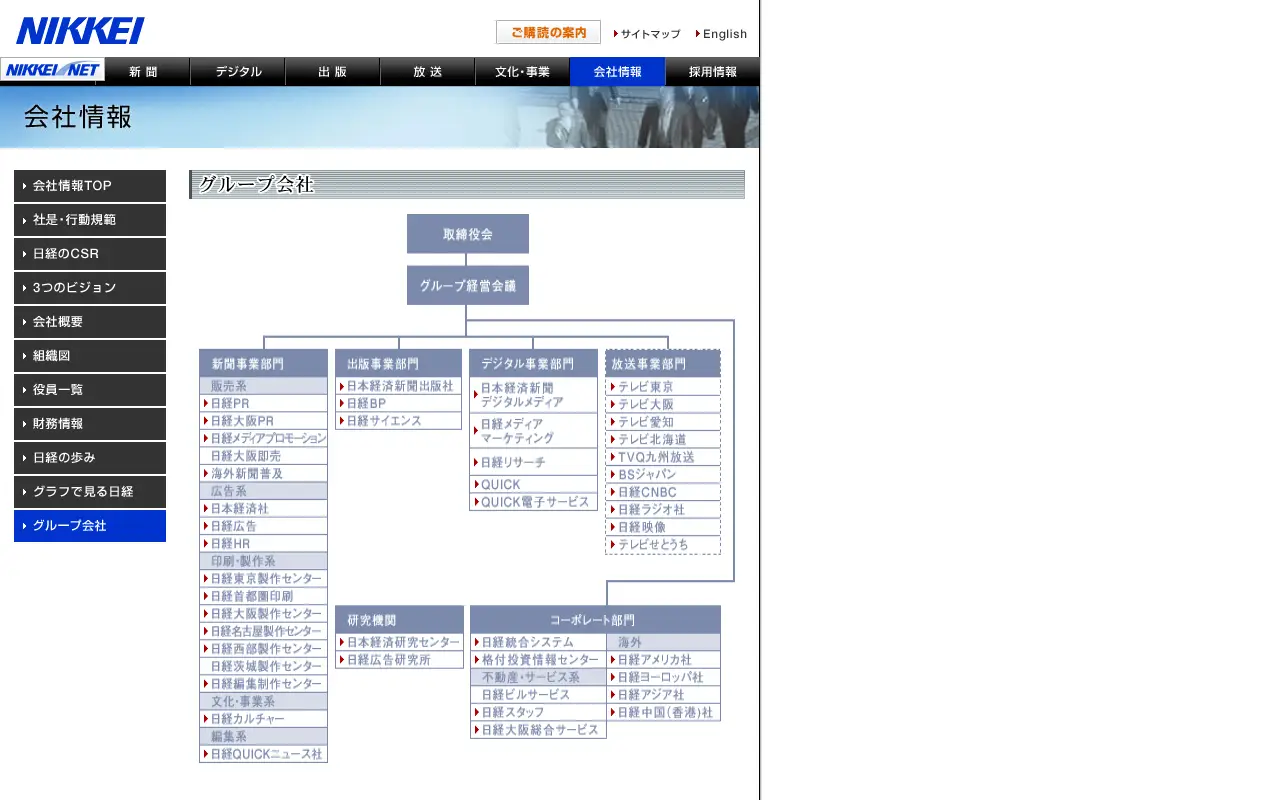Go to サイトマップ
The height and width of the screenshot is (800, 1280).
point(647,34)
